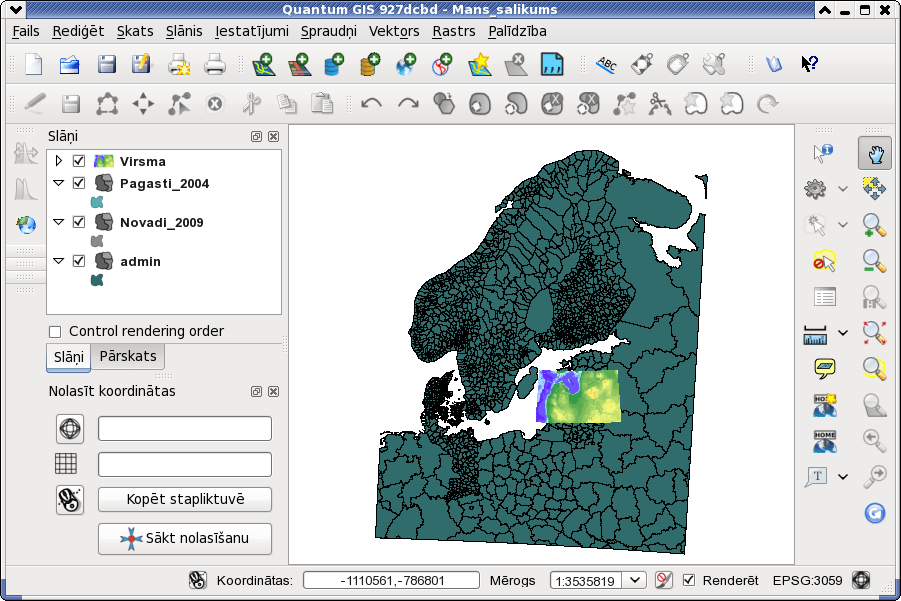
Task: Open the Fails menu
Action: [26, 31]
